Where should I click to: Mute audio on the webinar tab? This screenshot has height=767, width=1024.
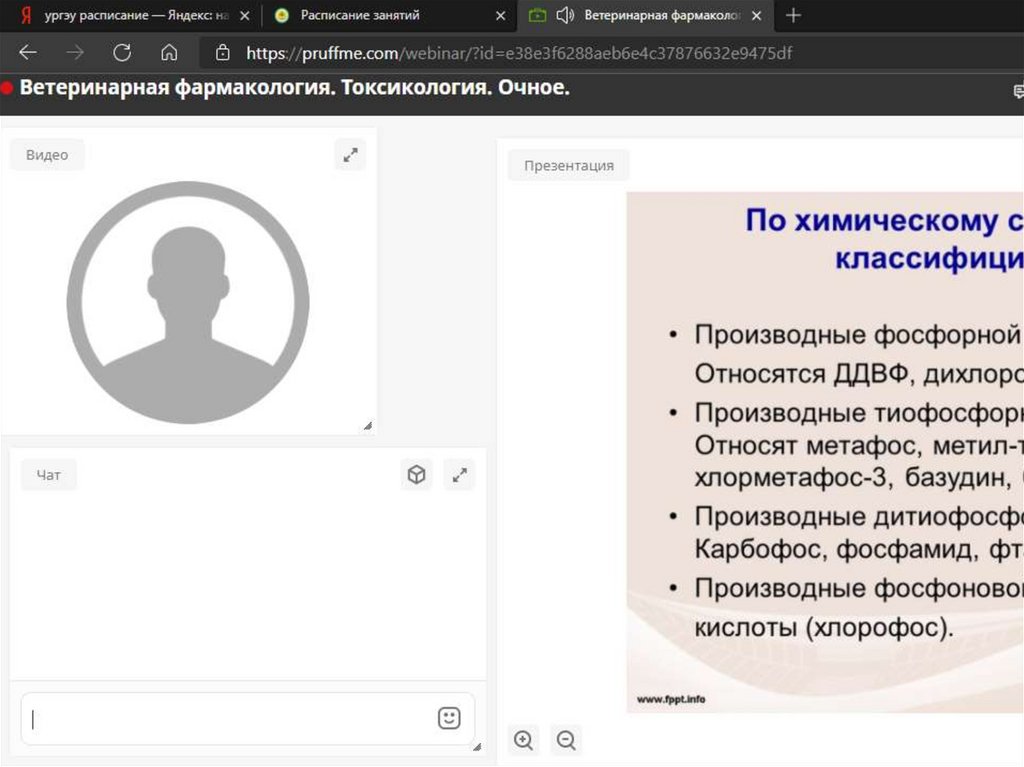click(565, 15)
